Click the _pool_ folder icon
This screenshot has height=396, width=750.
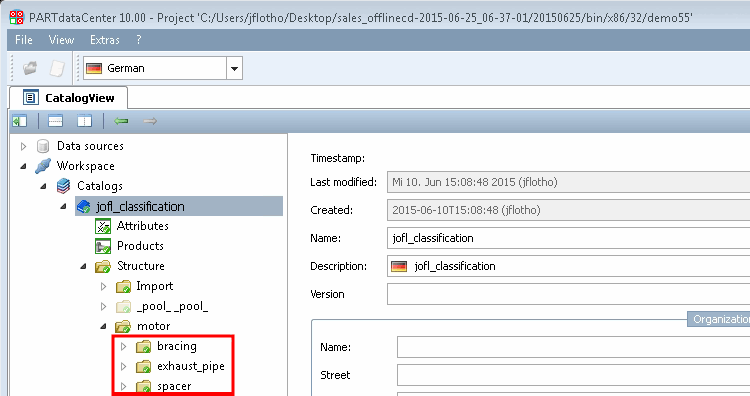point(123,307)
